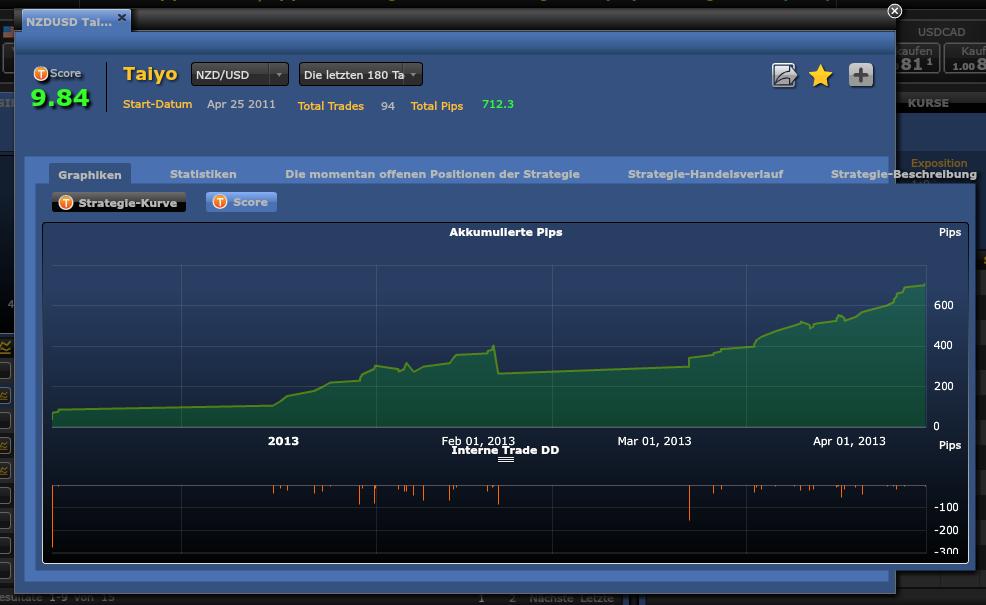The width and height of the screenshot is (986, 605).
Task: Click the plus icon to add strategy
Action: click(x=861, y=75)
